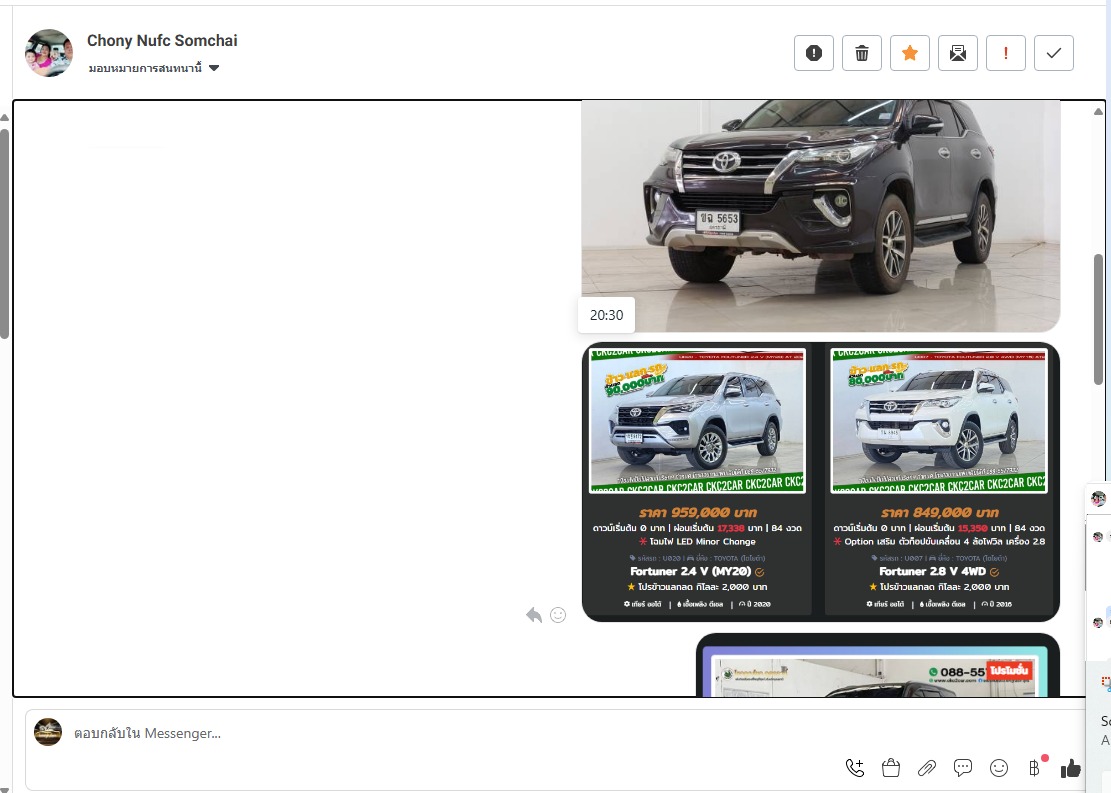
Task: Mark conversation unread with envelope button
Action: 957,53
